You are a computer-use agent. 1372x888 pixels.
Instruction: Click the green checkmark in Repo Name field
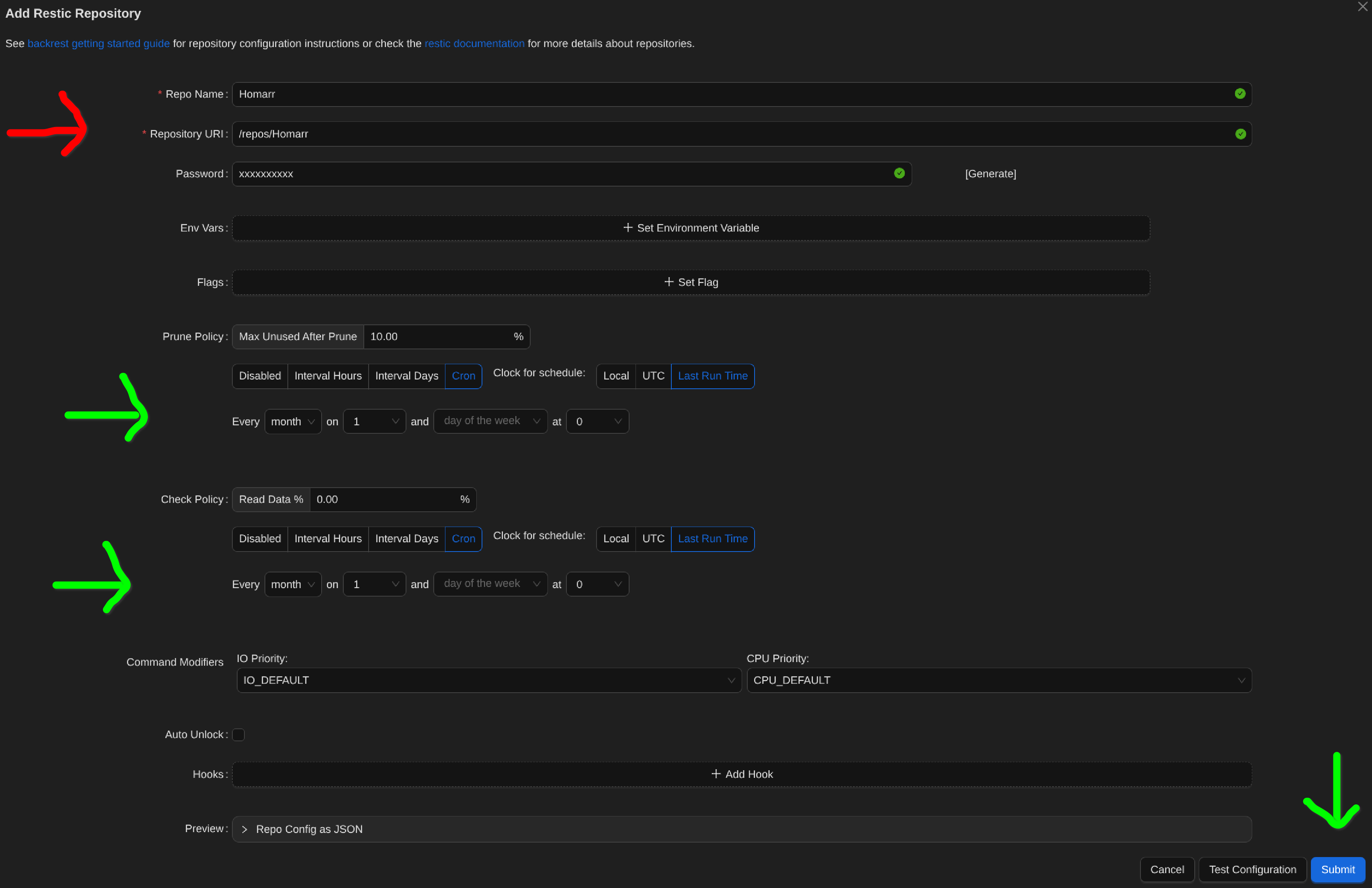coord(1240,94)
